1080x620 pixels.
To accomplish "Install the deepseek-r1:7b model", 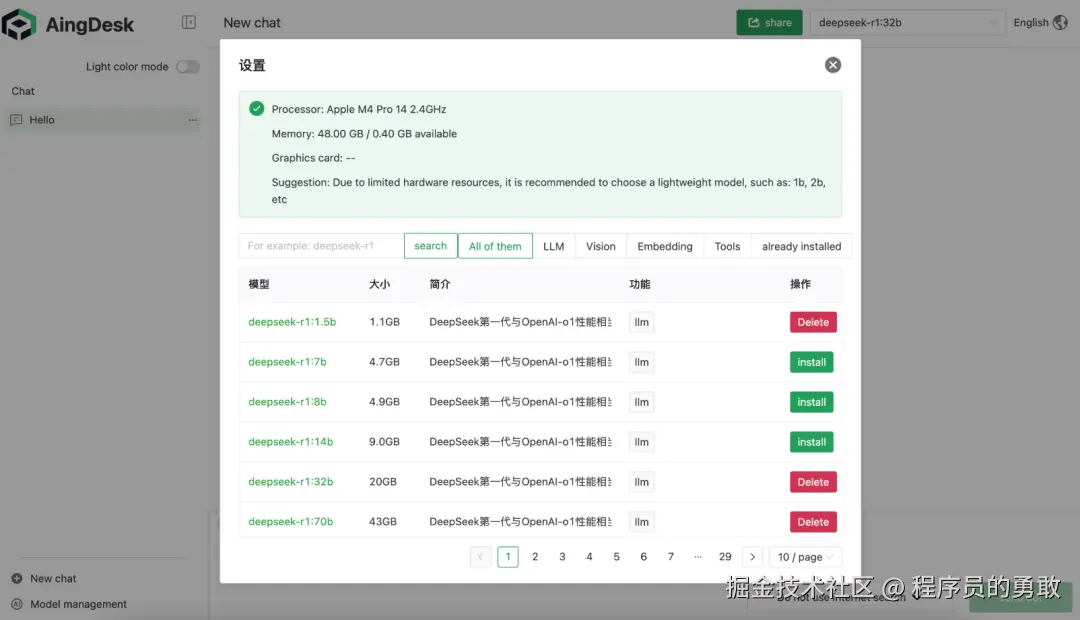I will click(811, 362).
